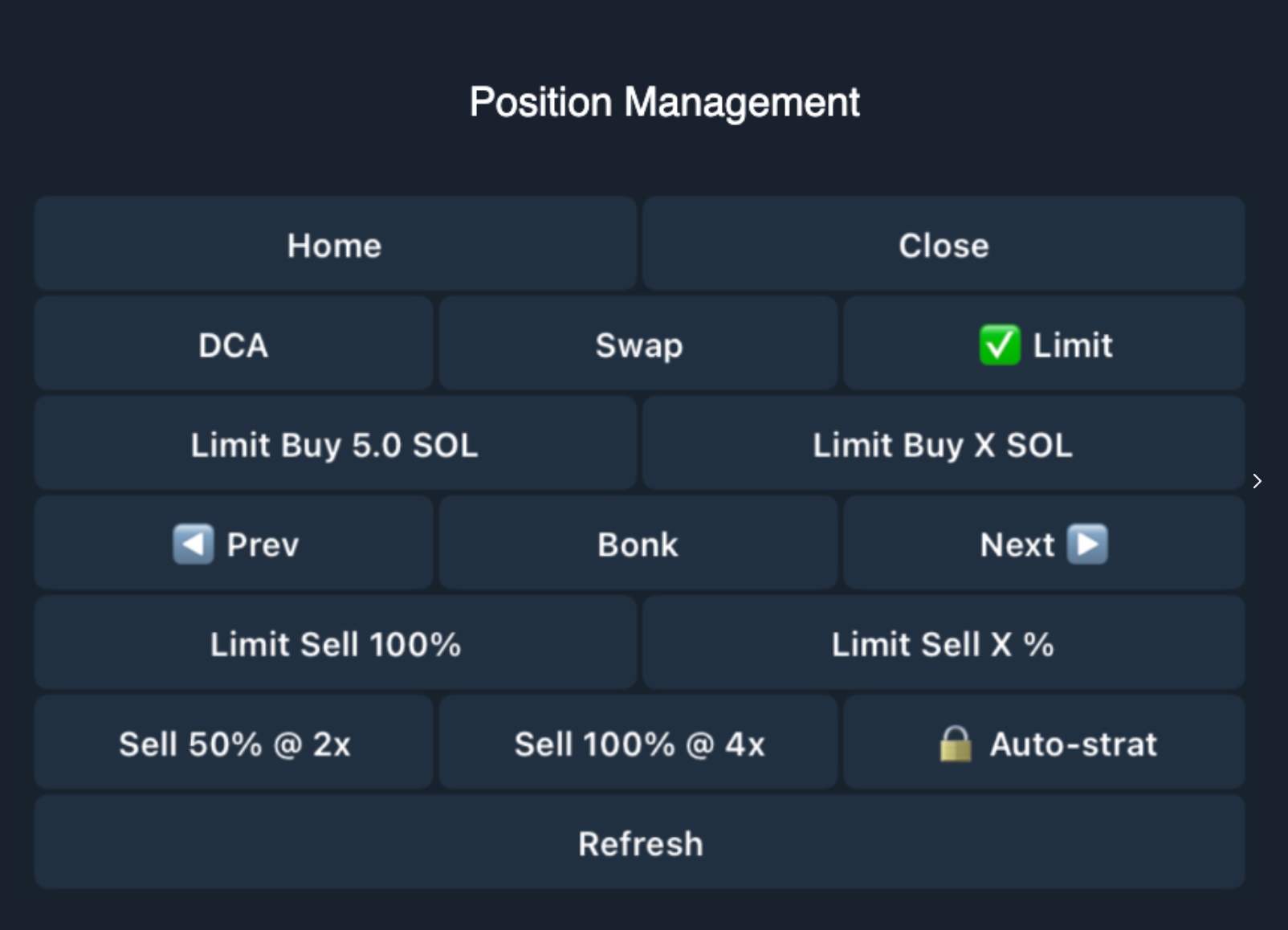The width and height of the screenshot is (1288, 930).
Task: Place Limit Buy 5.0 SOL order
Action: [x=335, y=445]
